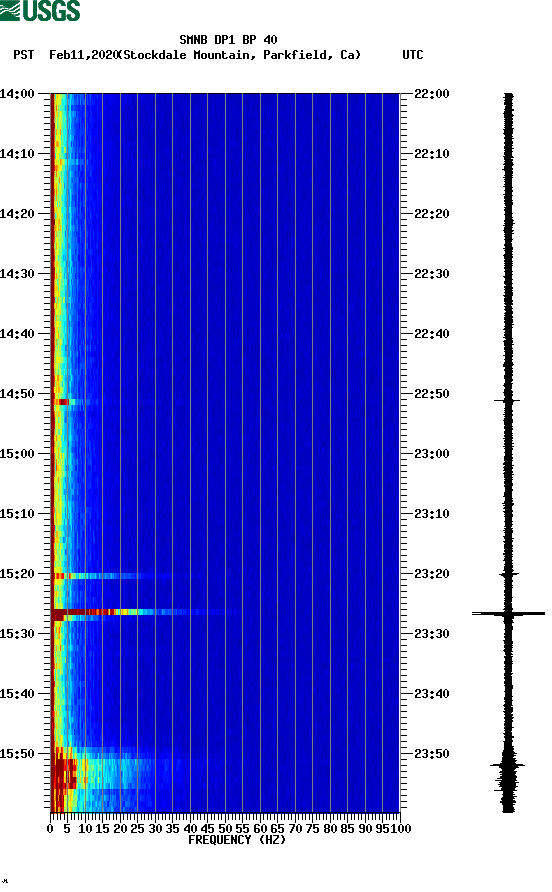552x892 pixels.
Task: Click the 22:00 UTC time label
Action: pos(431,93)
